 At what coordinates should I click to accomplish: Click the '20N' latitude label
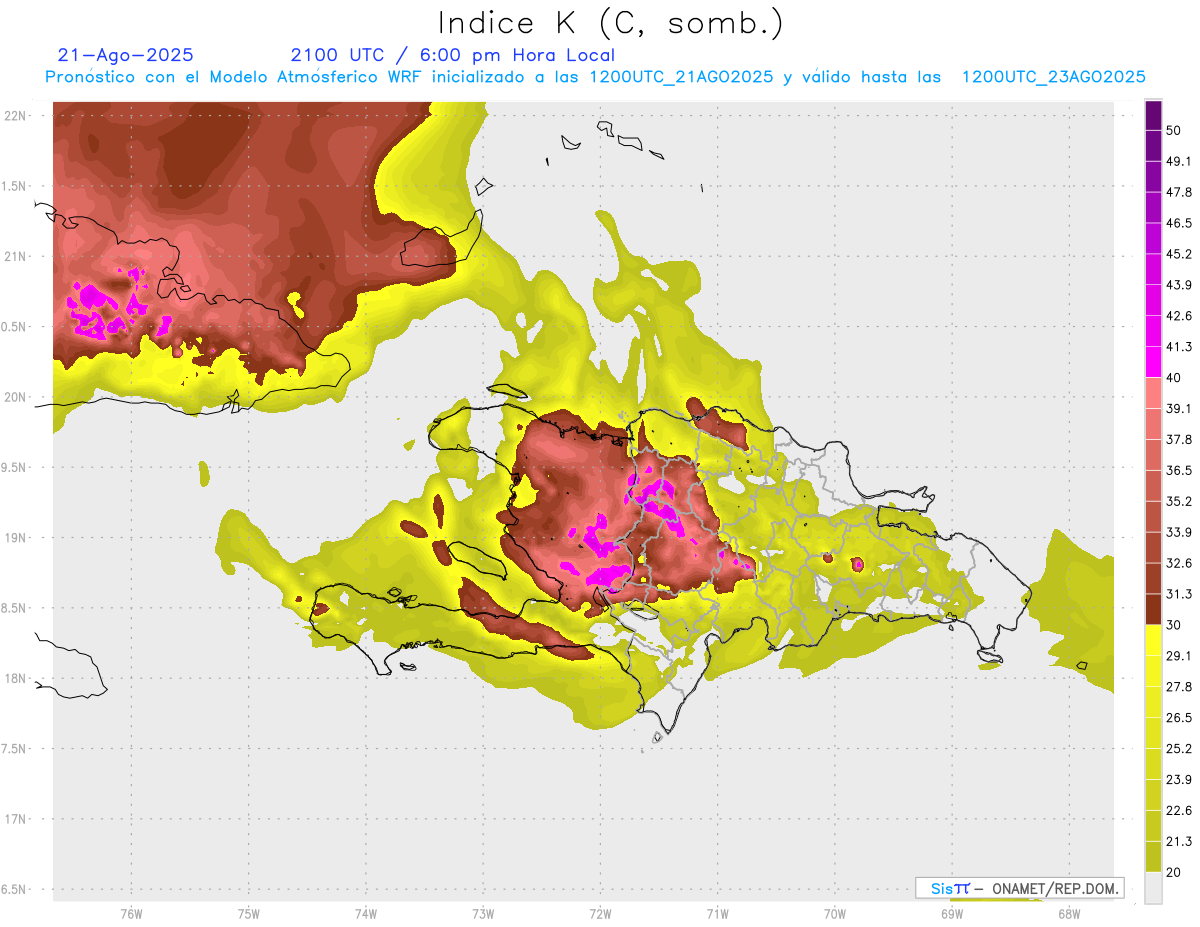coord(15,397)
